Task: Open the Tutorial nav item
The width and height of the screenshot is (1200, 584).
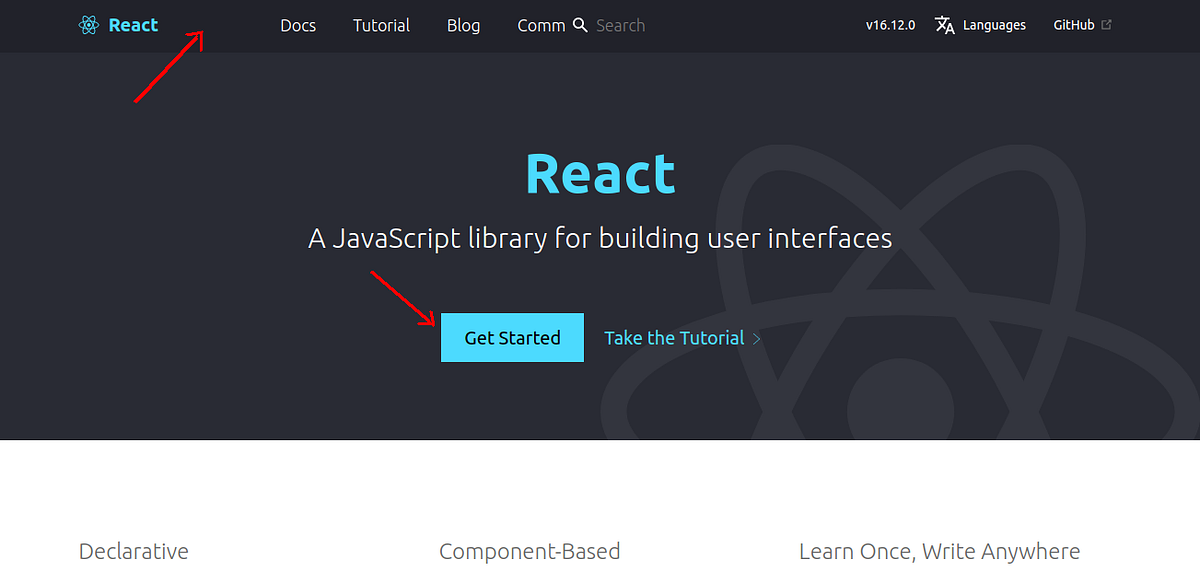Action: pos(381,25)
